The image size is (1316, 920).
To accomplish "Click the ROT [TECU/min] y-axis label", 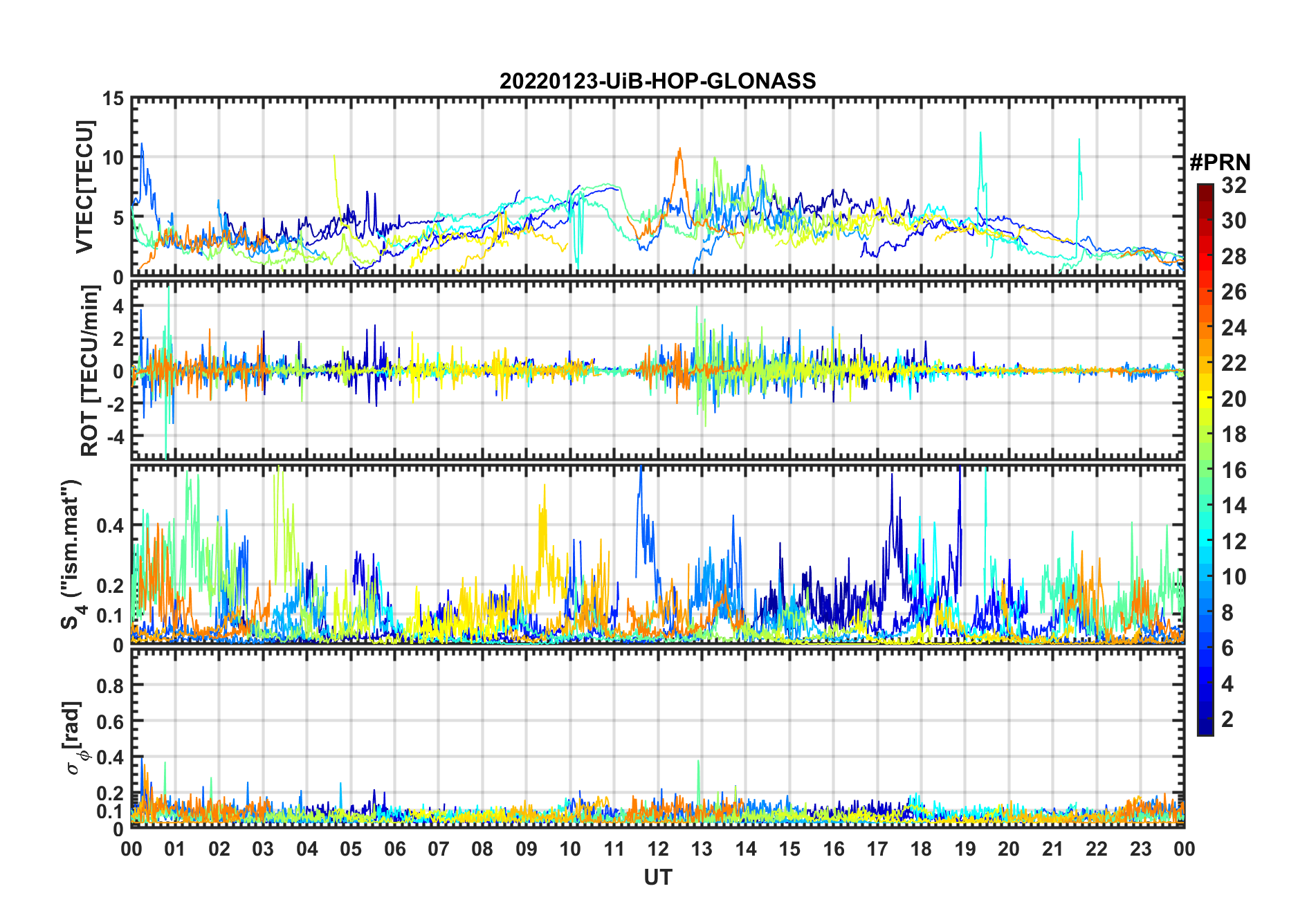I will 90,371.
